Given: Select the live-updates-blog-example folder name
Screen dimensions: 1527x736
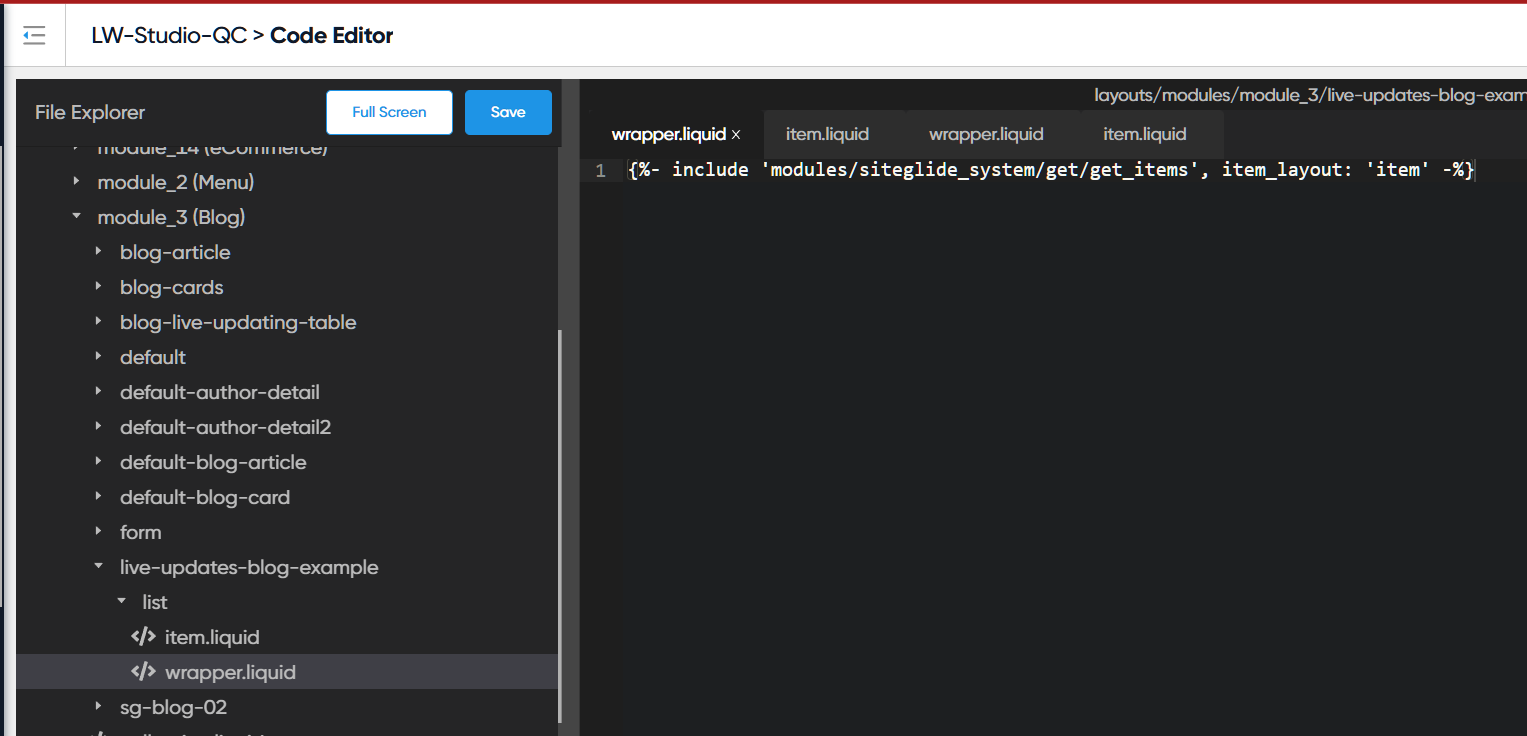Looking at the screenshot, I should click(249, 567).
